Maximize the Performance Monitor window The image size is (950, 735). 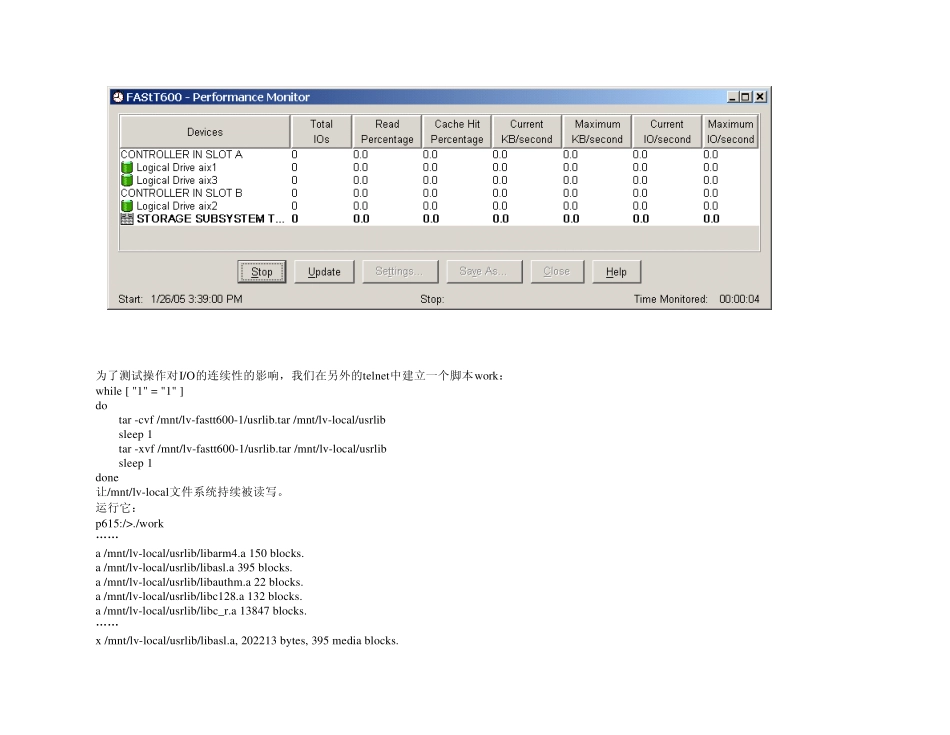click(x=746, y=97)
